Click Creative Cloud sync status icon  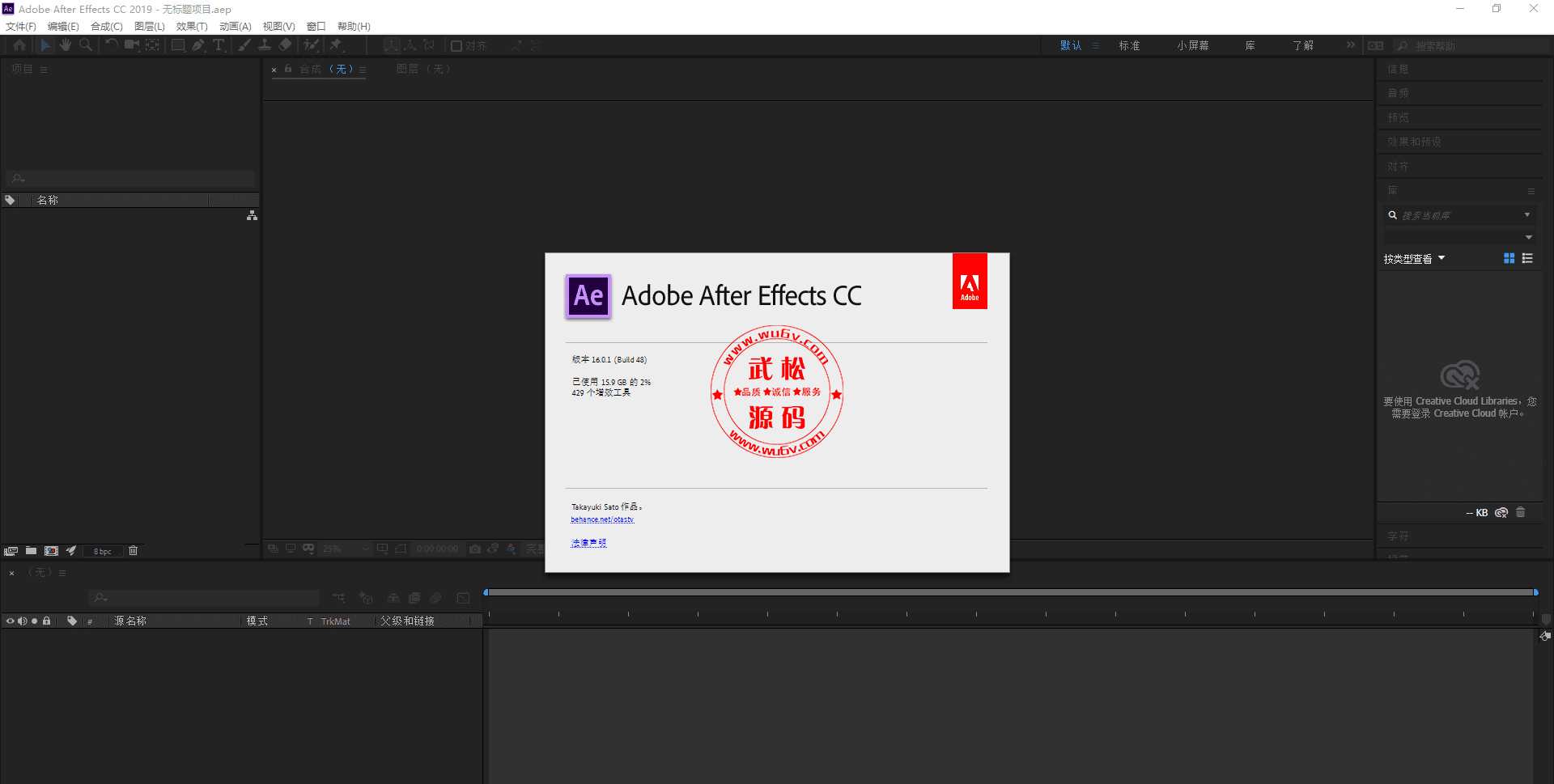coord(1501,512)
